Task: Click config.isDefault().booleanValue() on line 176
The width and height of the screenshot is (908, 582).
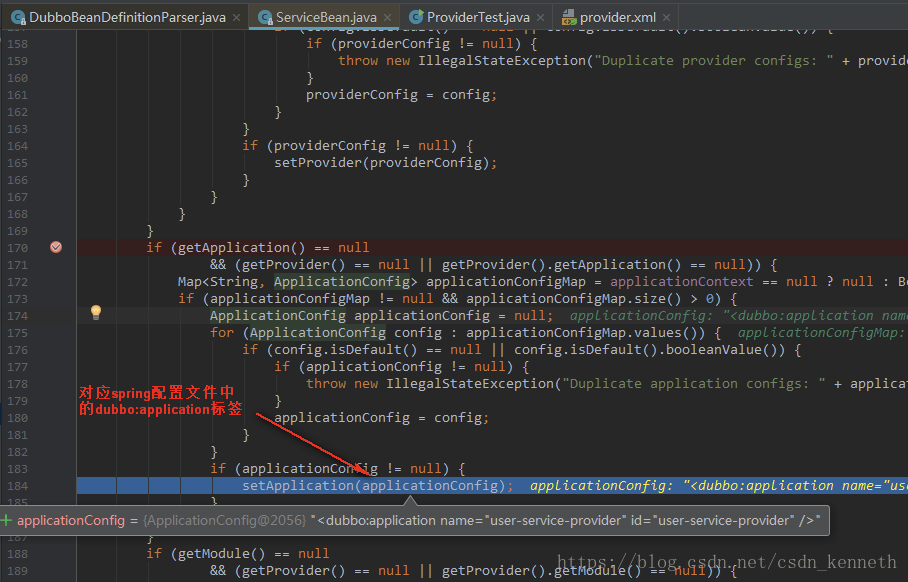Action: [650, 350]
